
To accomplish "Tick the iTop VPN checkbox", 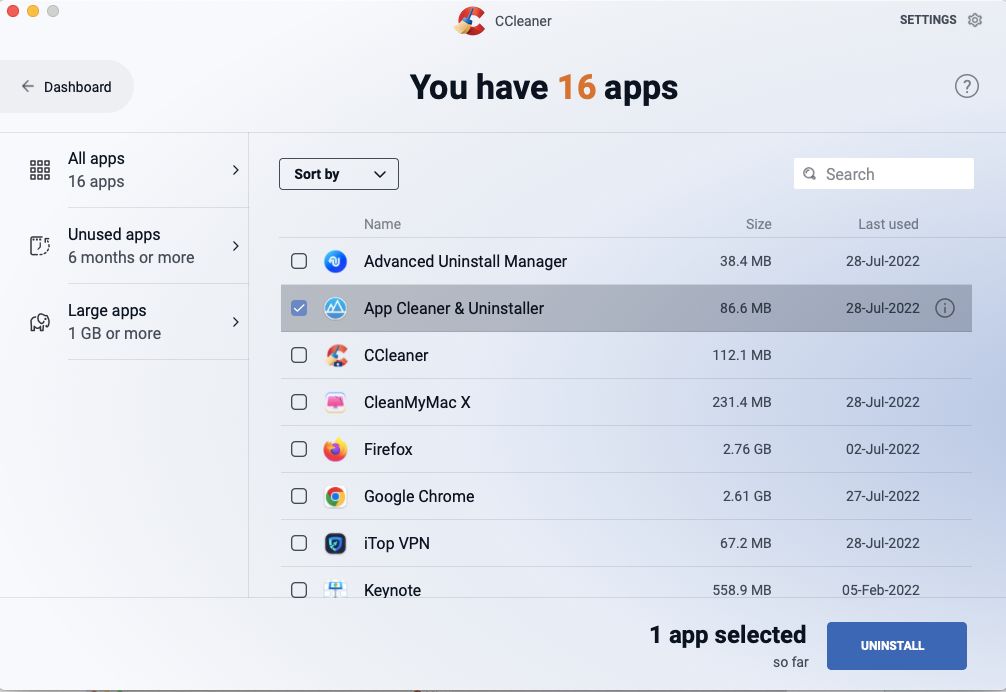I will (299, 543).
